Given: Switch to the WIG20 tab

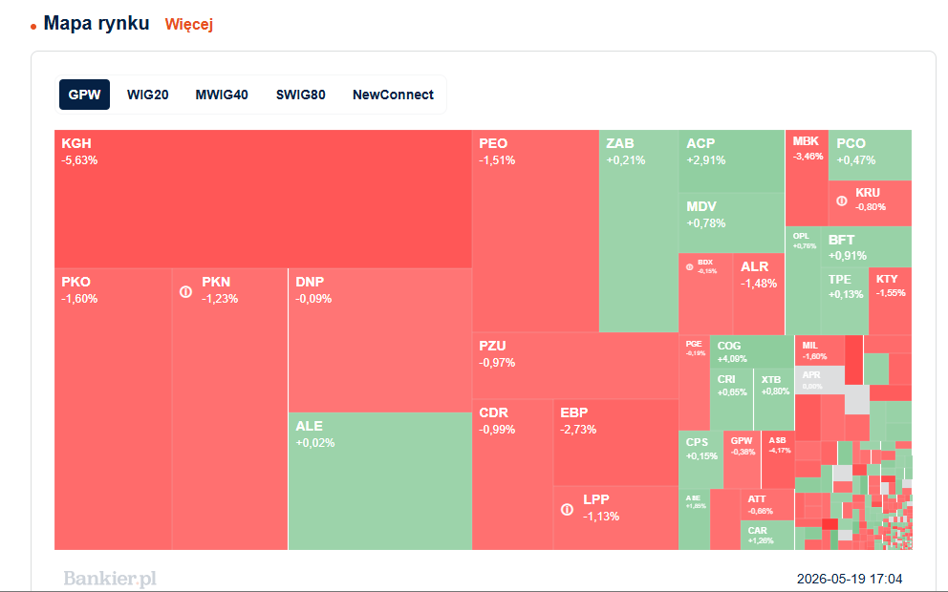Looking at the screenshot, I should [x=148, y=94].
